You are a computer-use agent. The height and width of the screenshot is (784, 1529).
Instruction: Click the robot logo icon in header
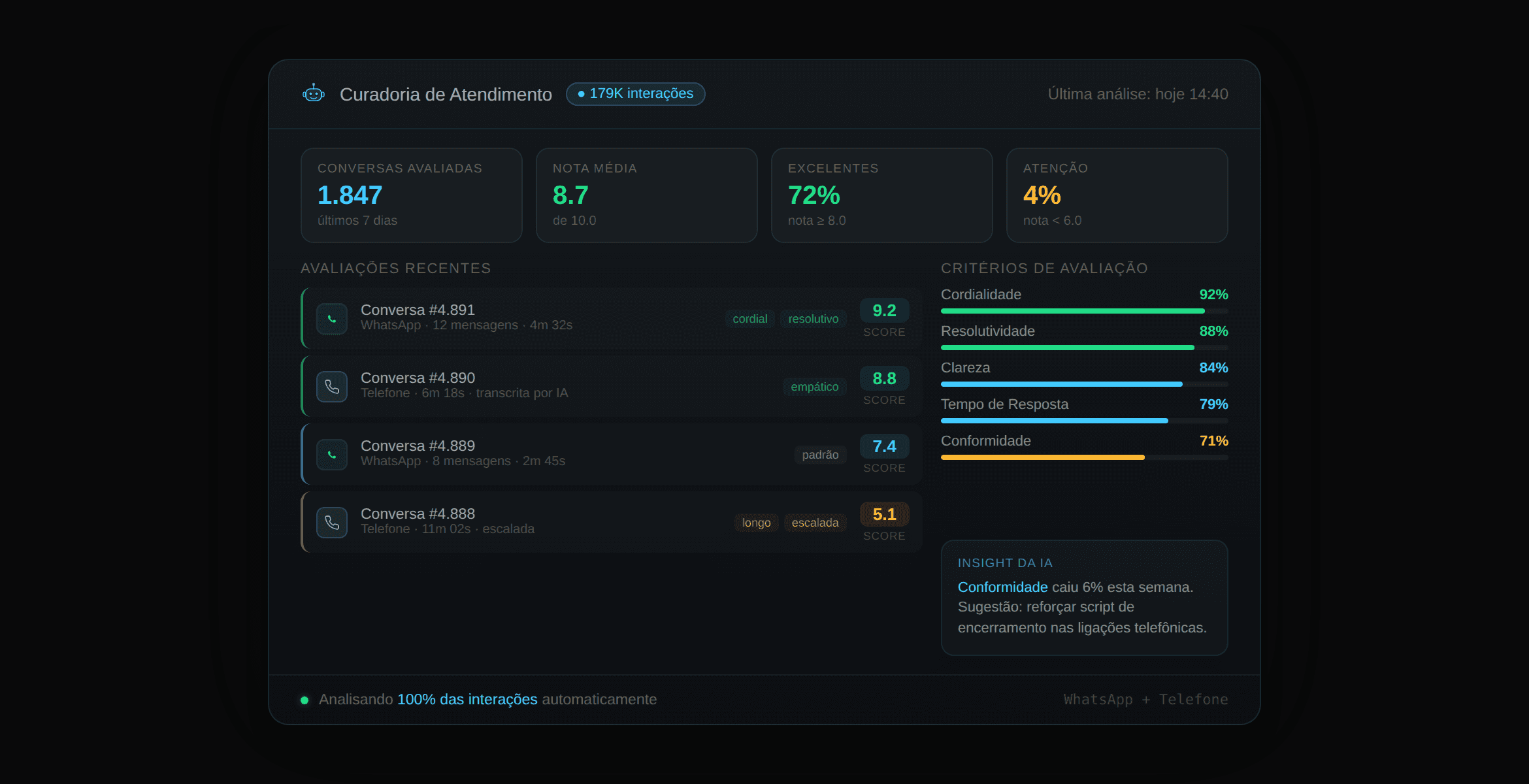click(314, 93)
